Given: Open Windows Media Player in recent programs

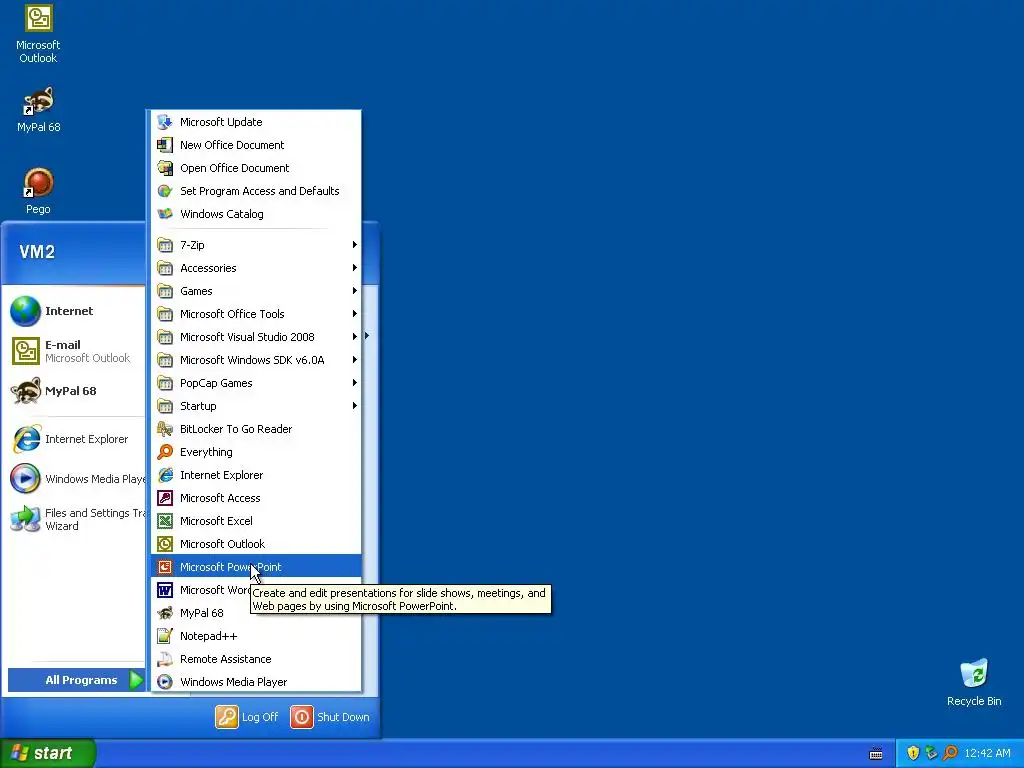Looking at the screenshot, I should pyautogui.click(x=76, y=479).
